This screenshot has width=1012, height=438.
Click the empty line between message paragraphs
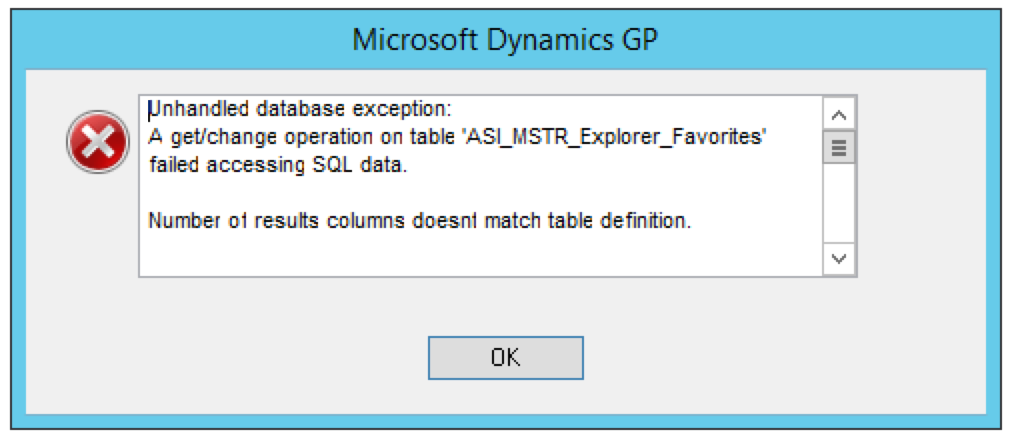[x=478, y=194]
